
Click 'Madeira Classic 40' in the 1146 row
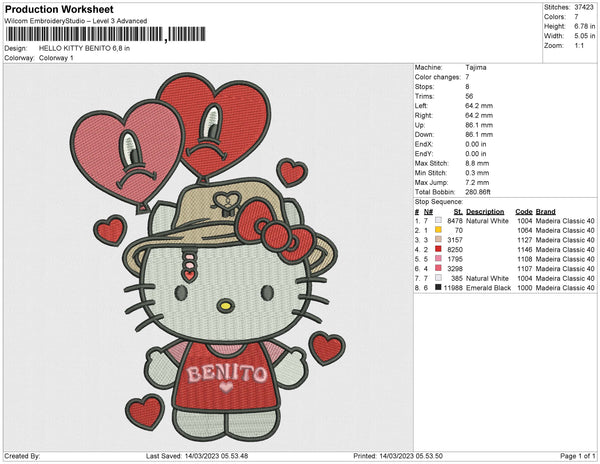click(x=565, y=249)
